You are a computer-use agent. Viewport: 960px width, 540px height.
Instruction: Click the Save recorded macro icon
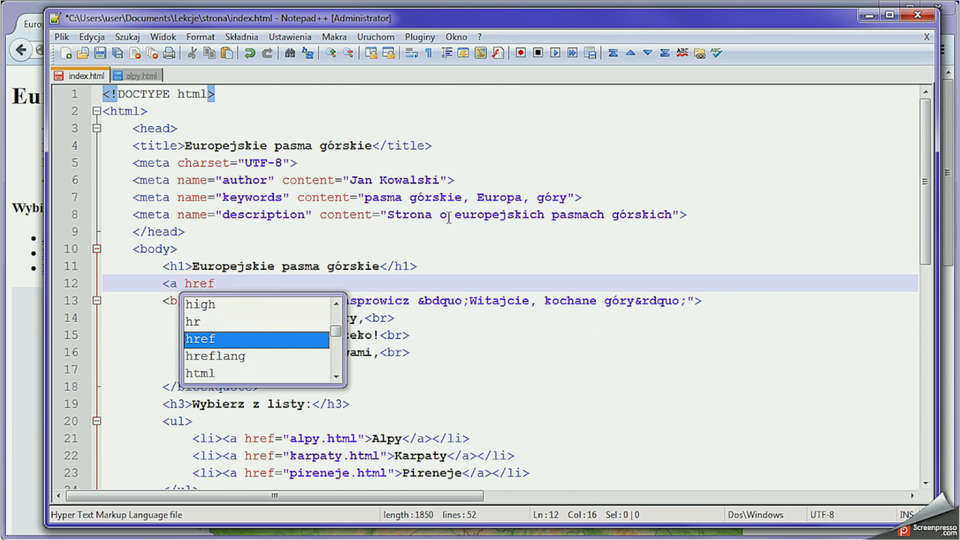coord(590,53)
